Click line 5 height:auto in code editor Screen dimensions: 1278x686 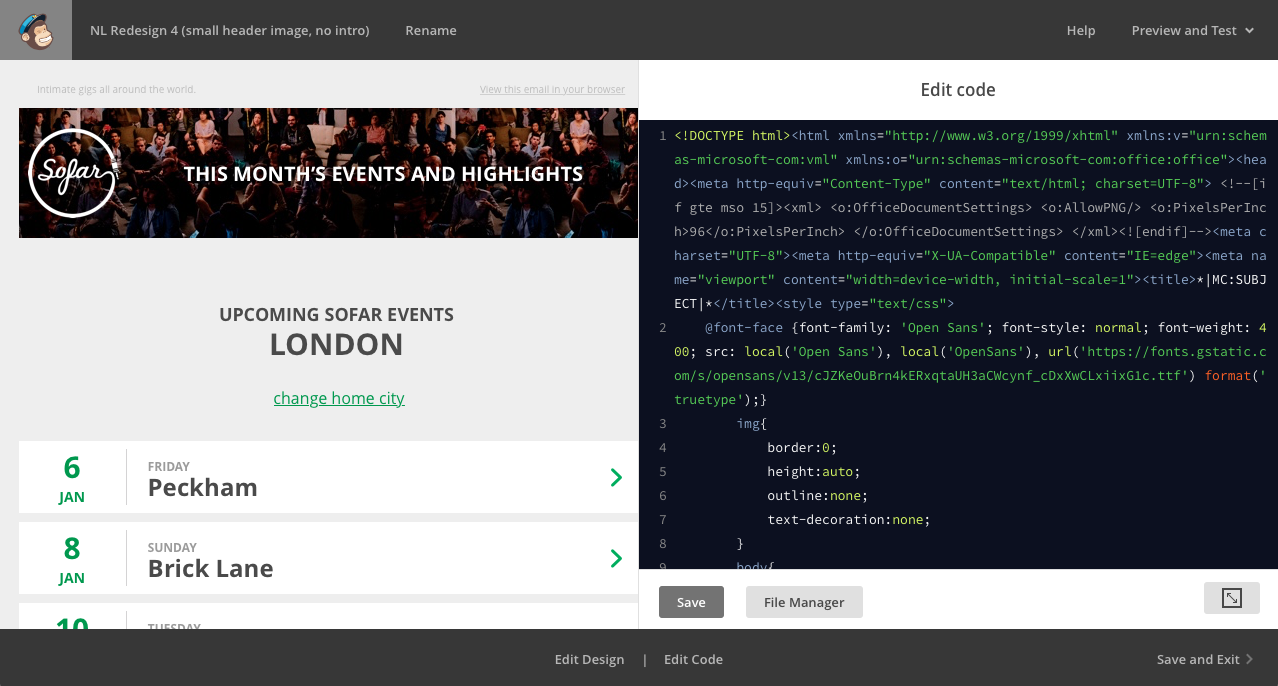813,471
